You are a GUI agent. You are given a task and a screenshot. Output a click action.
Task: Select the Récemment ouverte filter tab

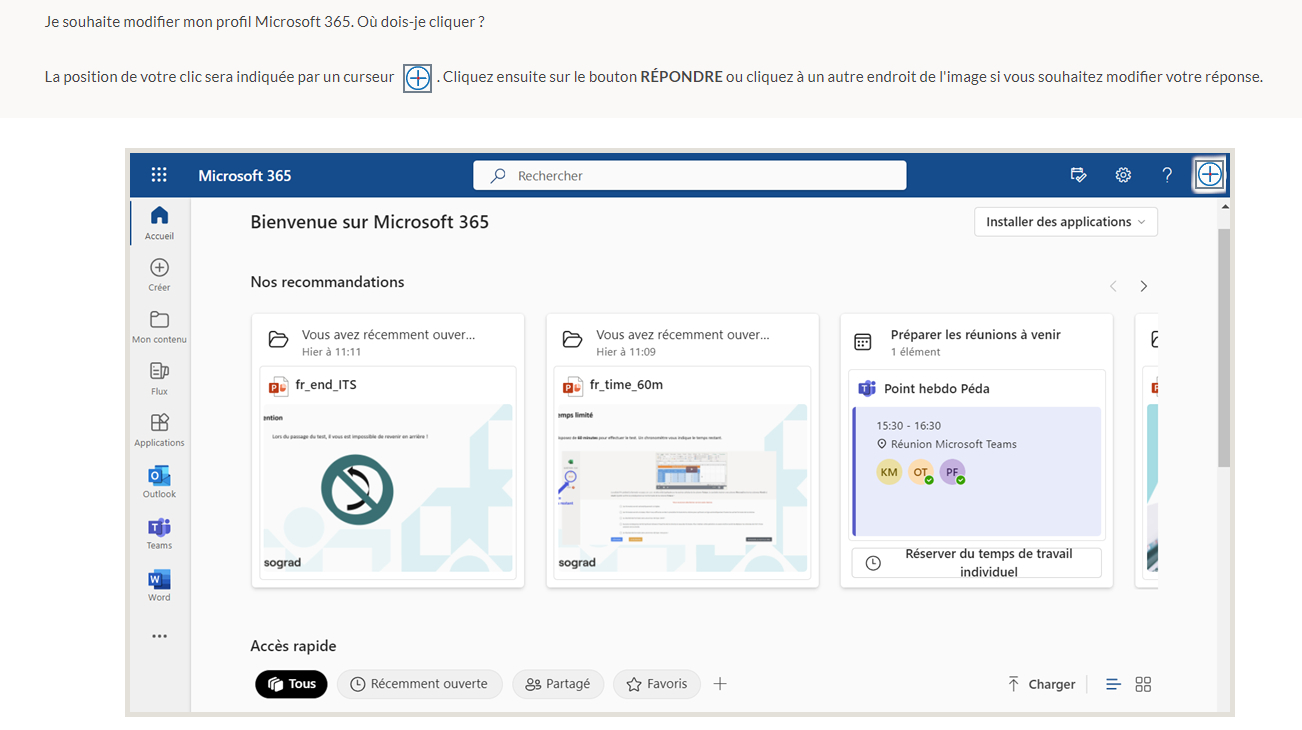click(x=419, y=684)
